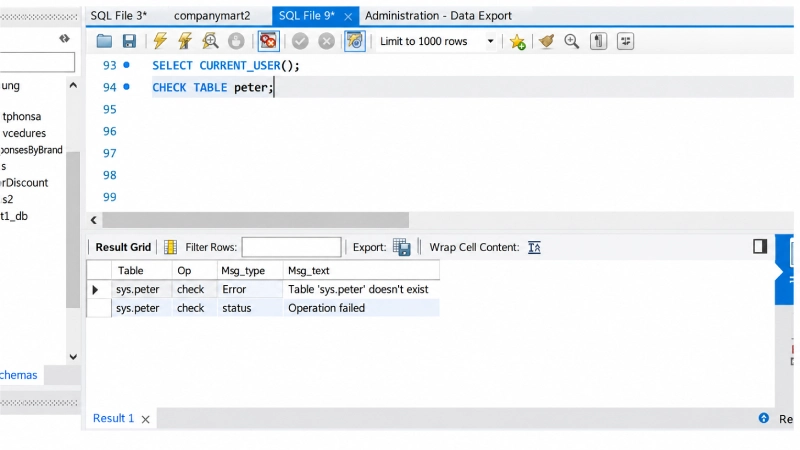The height and width of the screenshot is (450, 800).
Task: Click the line 94 breakpoint dot
Action: click(127, 87)
